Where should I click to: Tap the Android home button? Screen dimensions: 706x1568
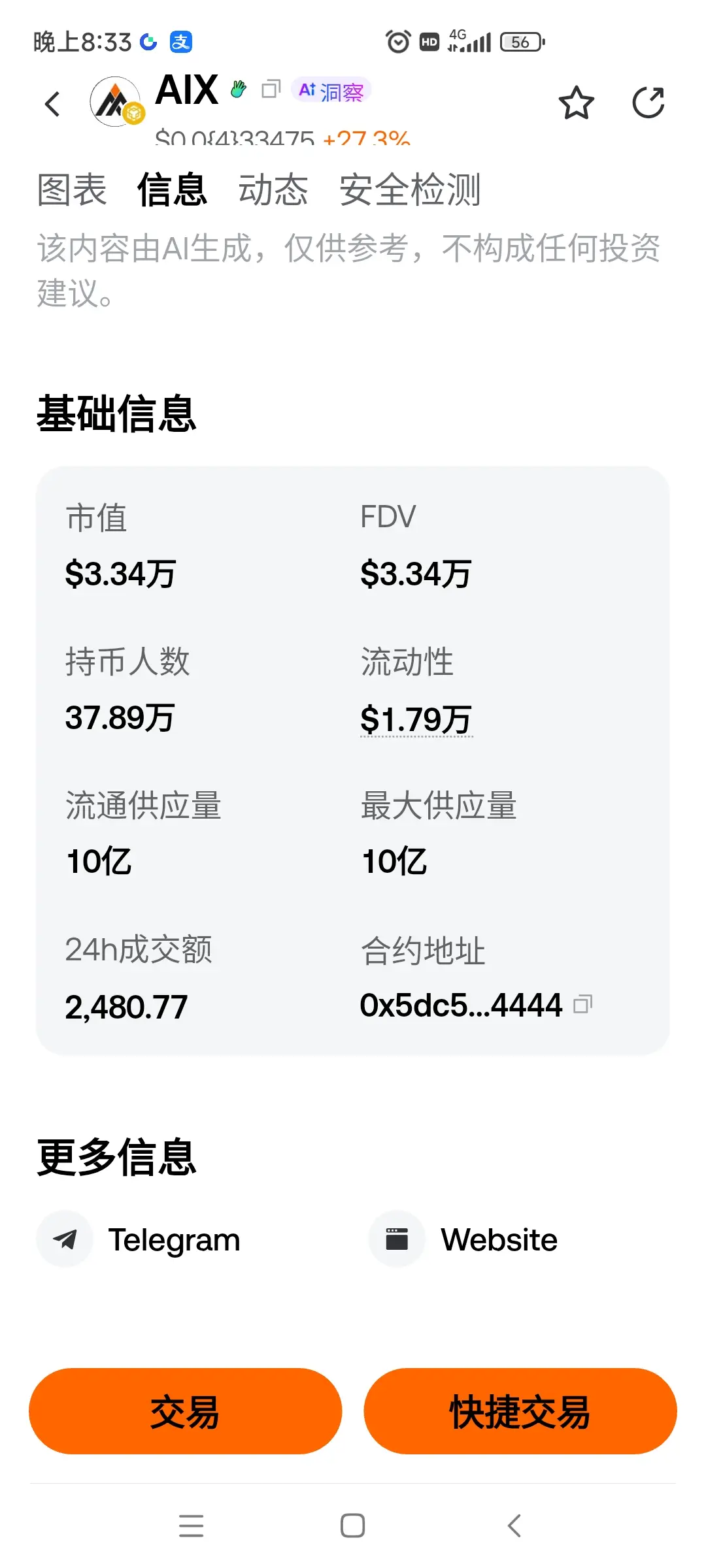click(x=352, y=1526)
